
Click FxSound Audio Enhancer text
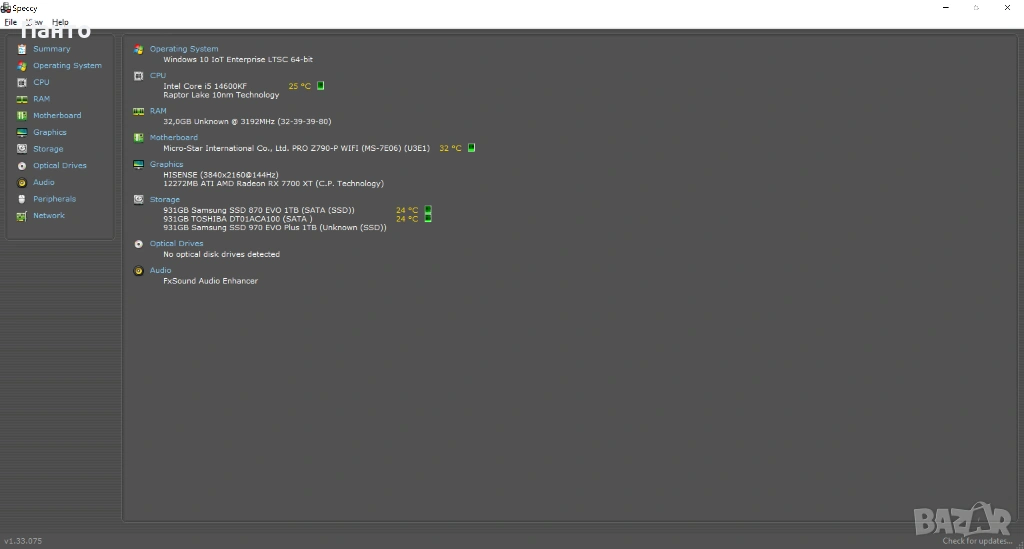[x=210, y=281]
